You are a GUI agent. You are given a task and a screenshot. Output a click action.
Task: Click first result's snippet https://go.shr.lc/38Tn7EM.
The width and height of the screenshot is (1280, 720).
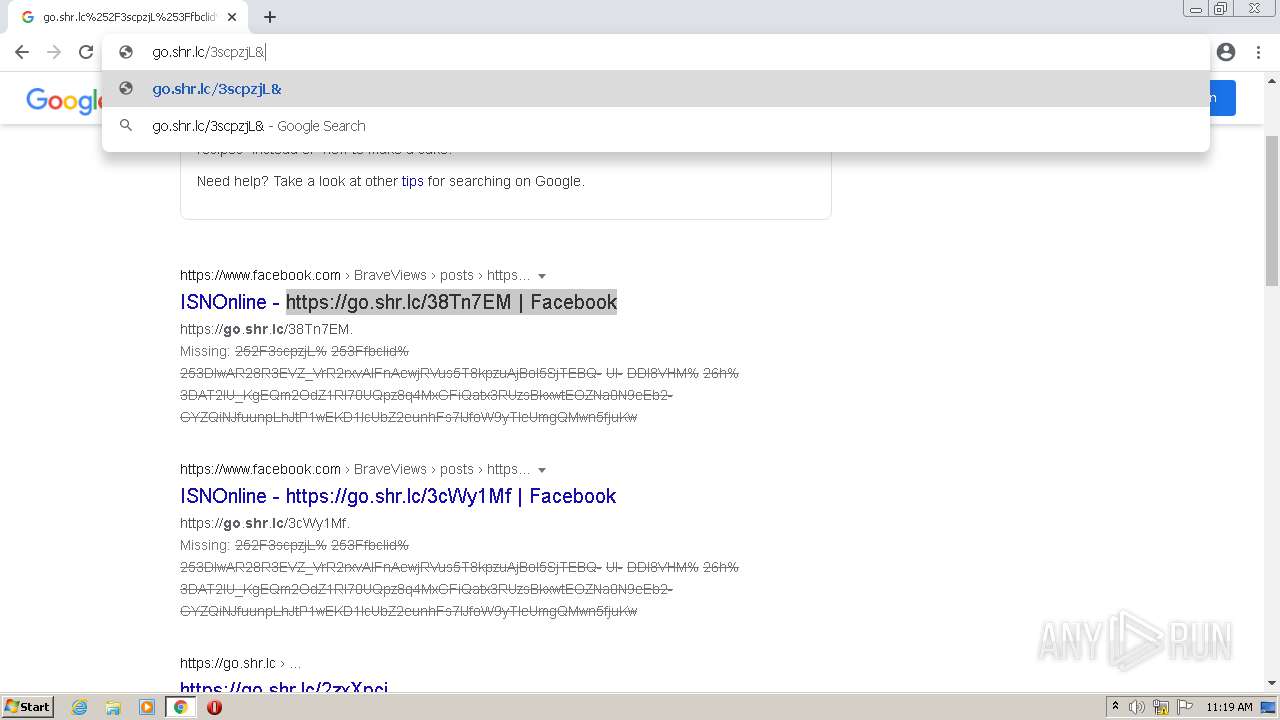(266, 329)
